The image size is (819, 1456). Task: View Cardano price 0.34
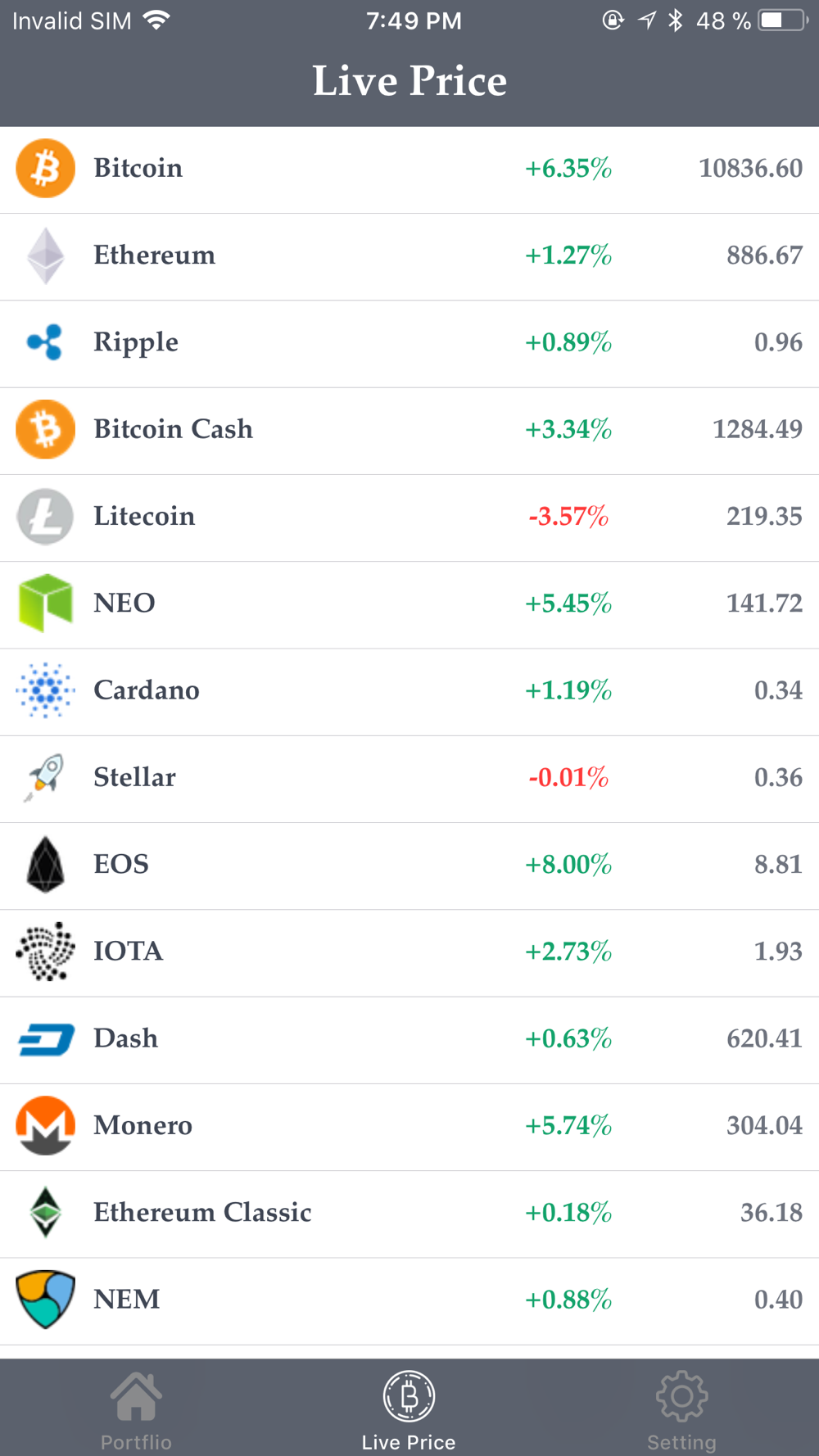pos(778,690)
